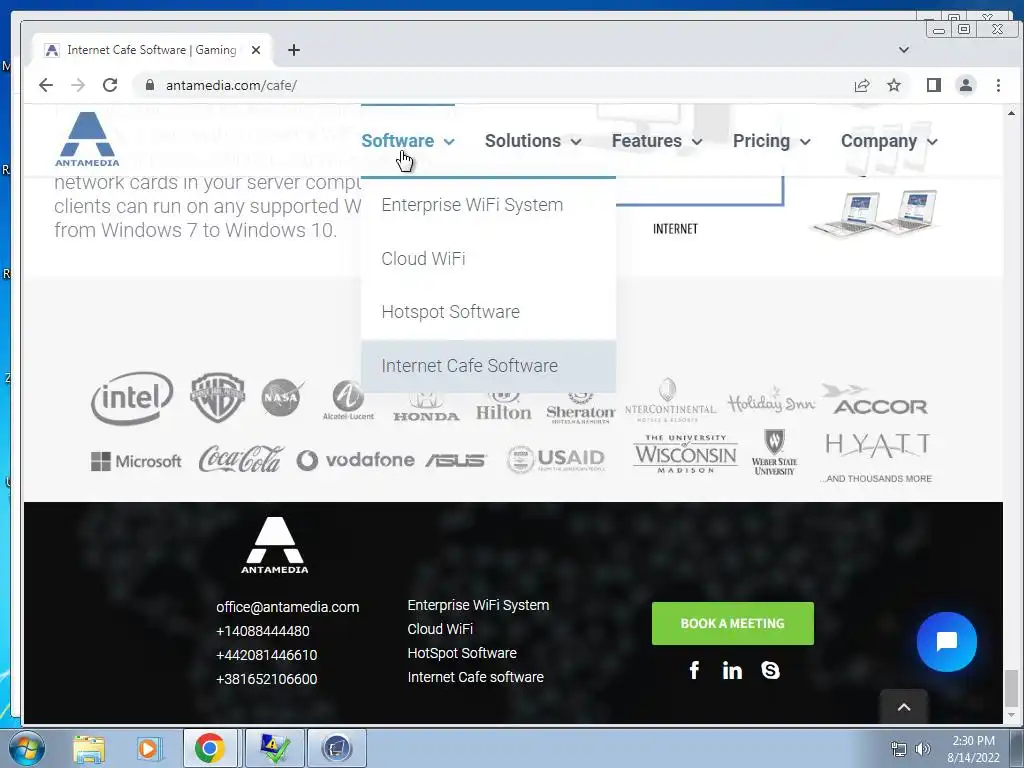
Task: Open footer Internet Cafe software link
Action: (475, 677)
